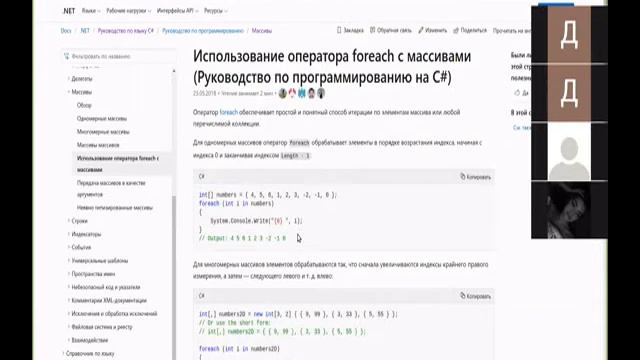Click the filter by title input field
The image size is (640, 360).
point(119,56)
